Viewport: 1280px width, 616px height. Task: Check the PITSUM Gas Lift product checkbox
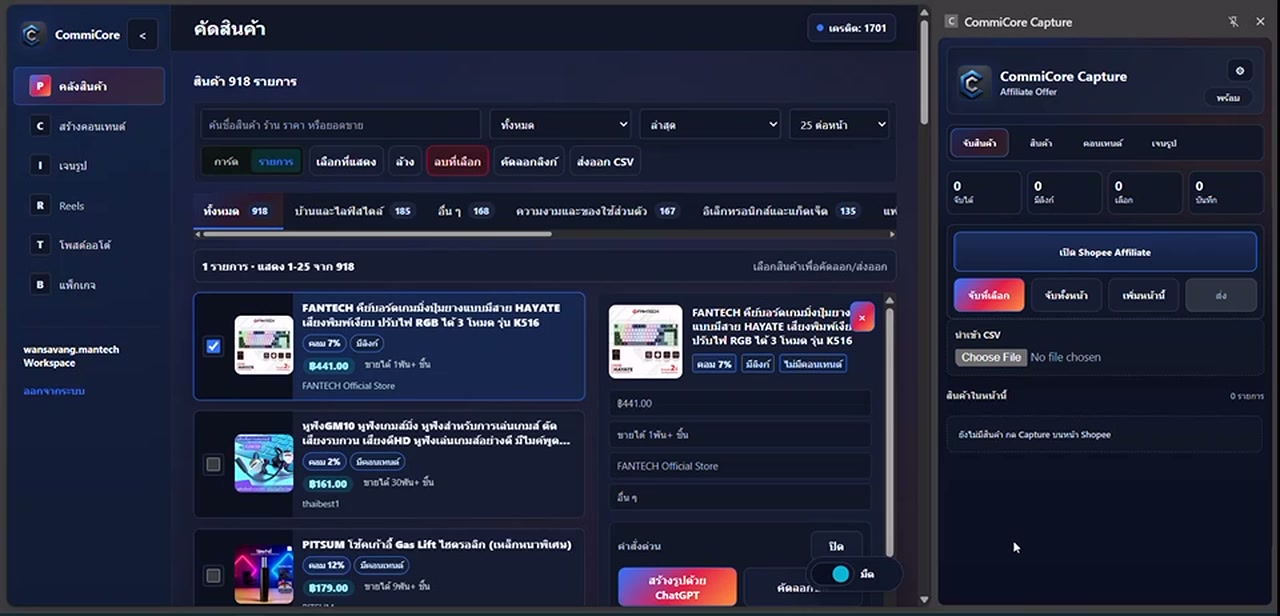pyautogui.click(x=213, y=575)
